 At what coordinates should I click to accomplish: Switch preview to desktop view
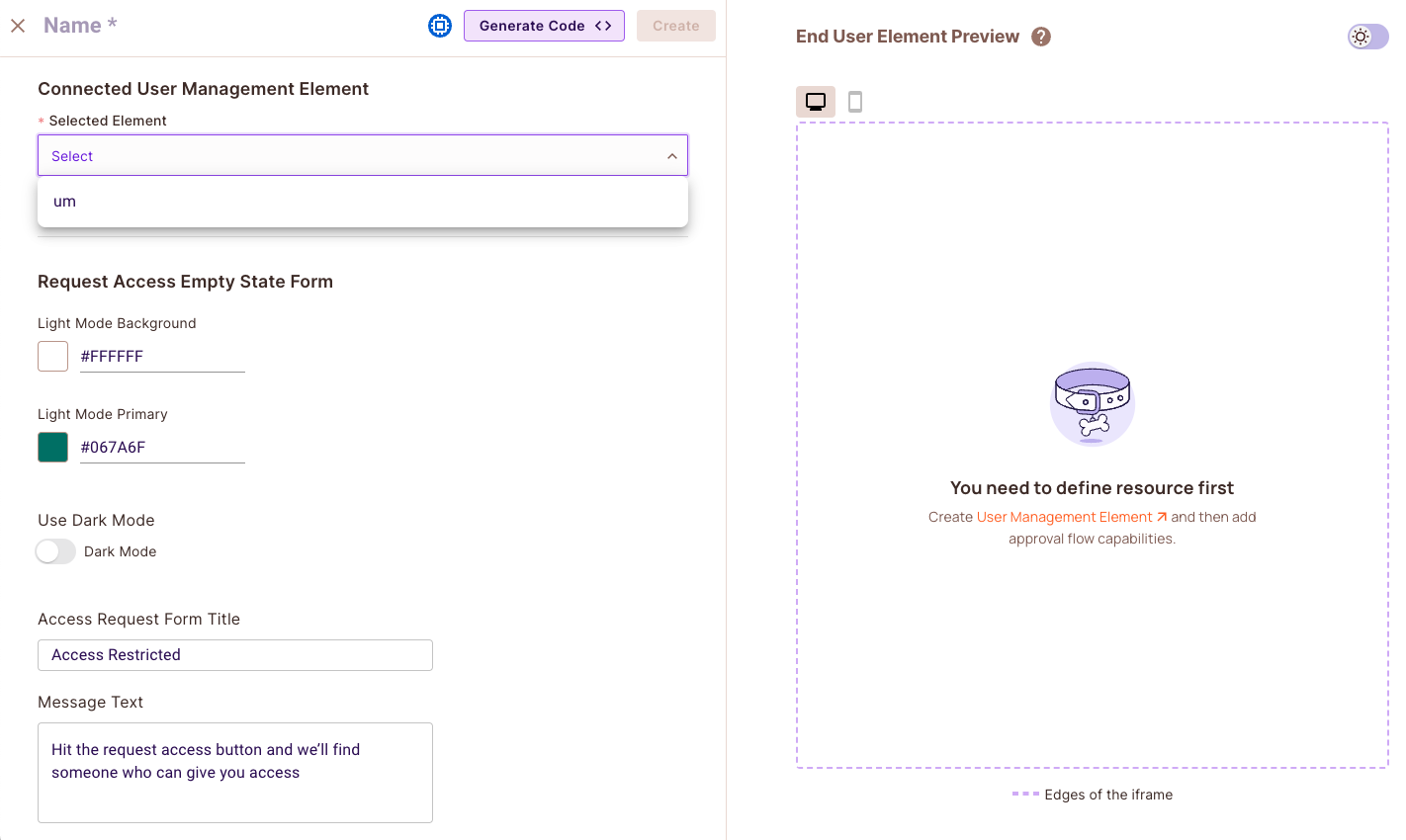click(x=816, y=102)
